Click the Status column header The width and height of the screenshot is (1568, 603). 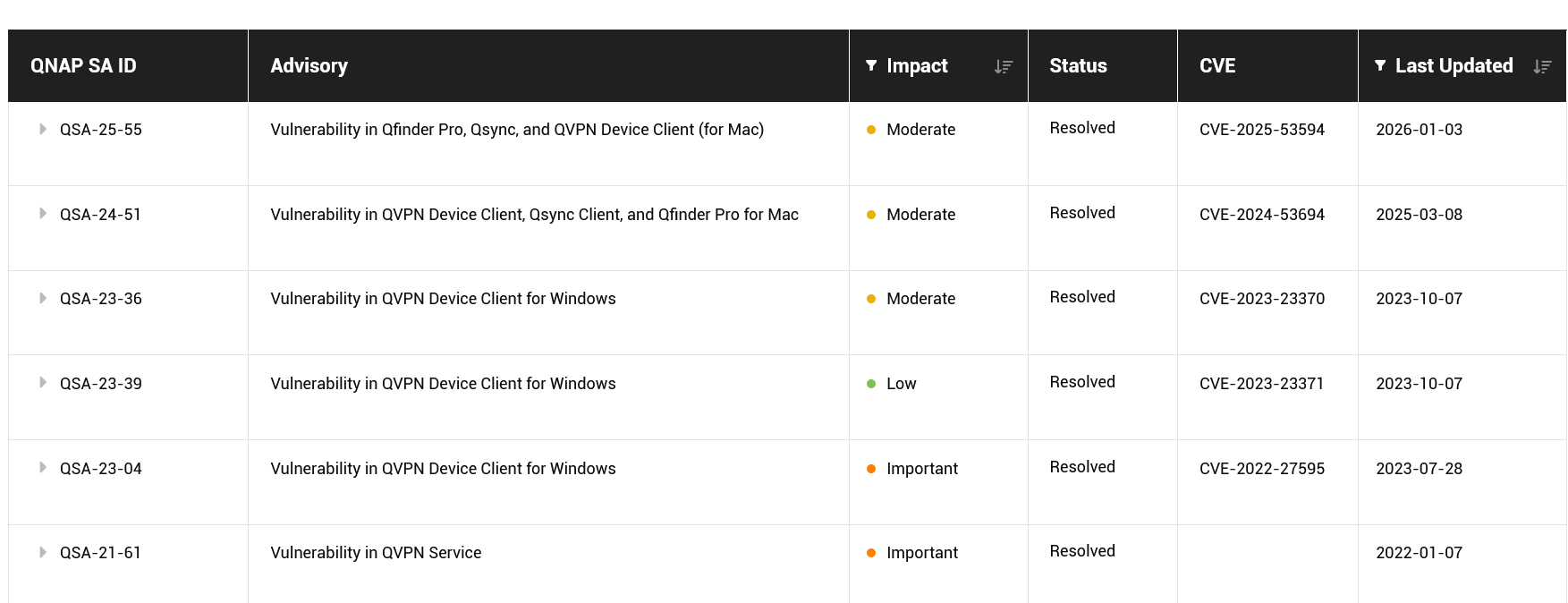pos(1078,65)
